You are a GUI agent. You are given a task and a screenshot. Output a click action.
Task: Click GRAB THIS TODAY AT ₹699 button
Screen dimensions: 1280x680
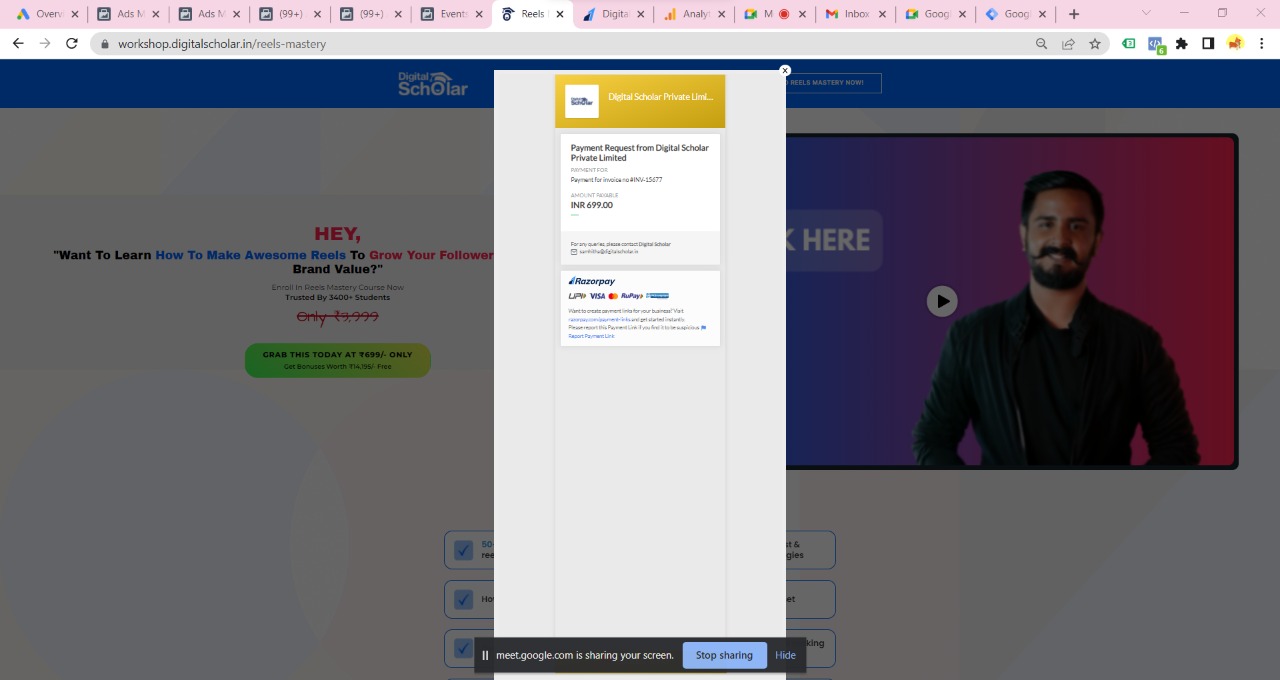[x=338, y=360]
